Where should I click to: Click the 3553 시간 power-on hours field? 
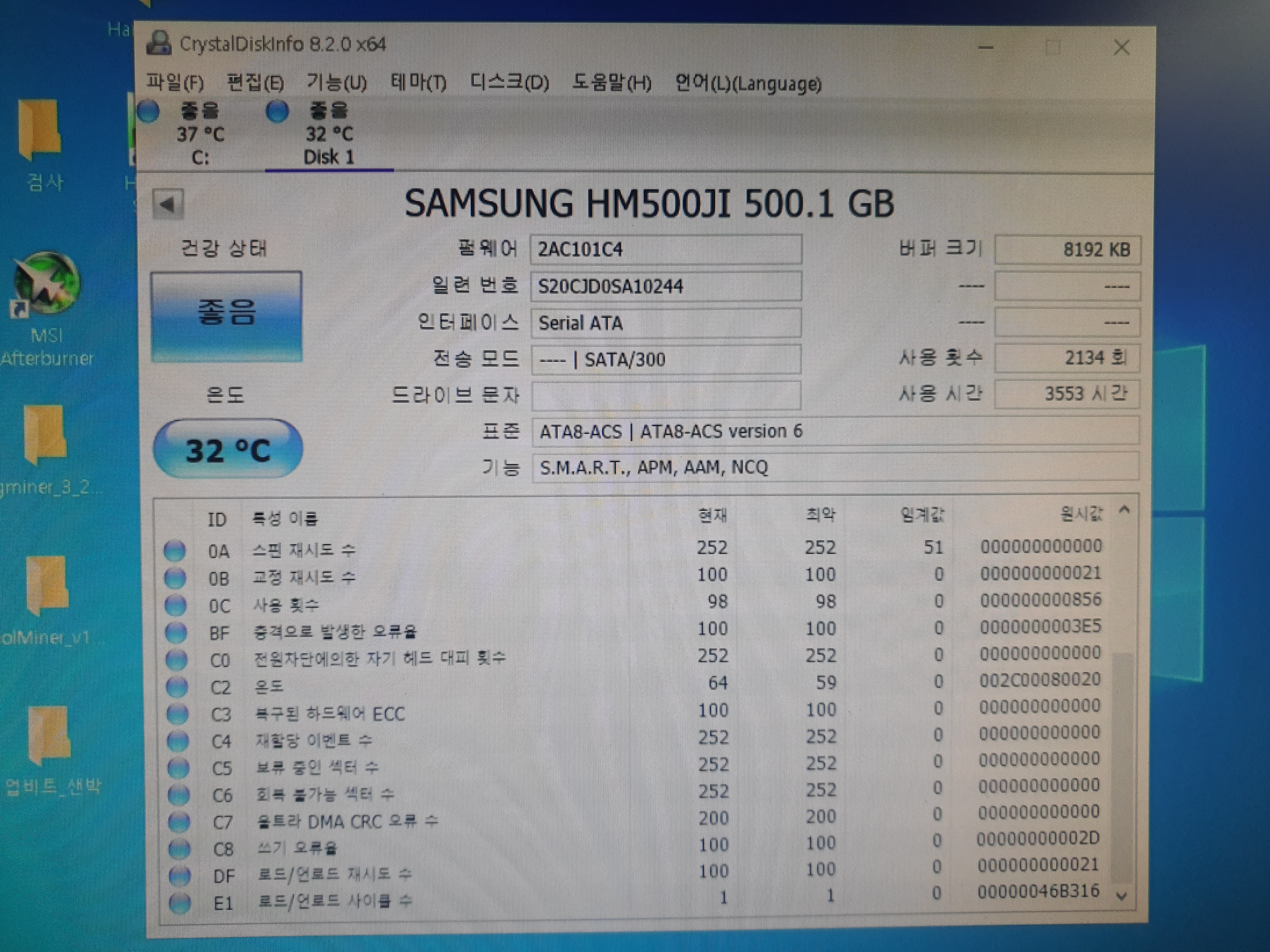pyautogui.click(x=1067, y=394)
